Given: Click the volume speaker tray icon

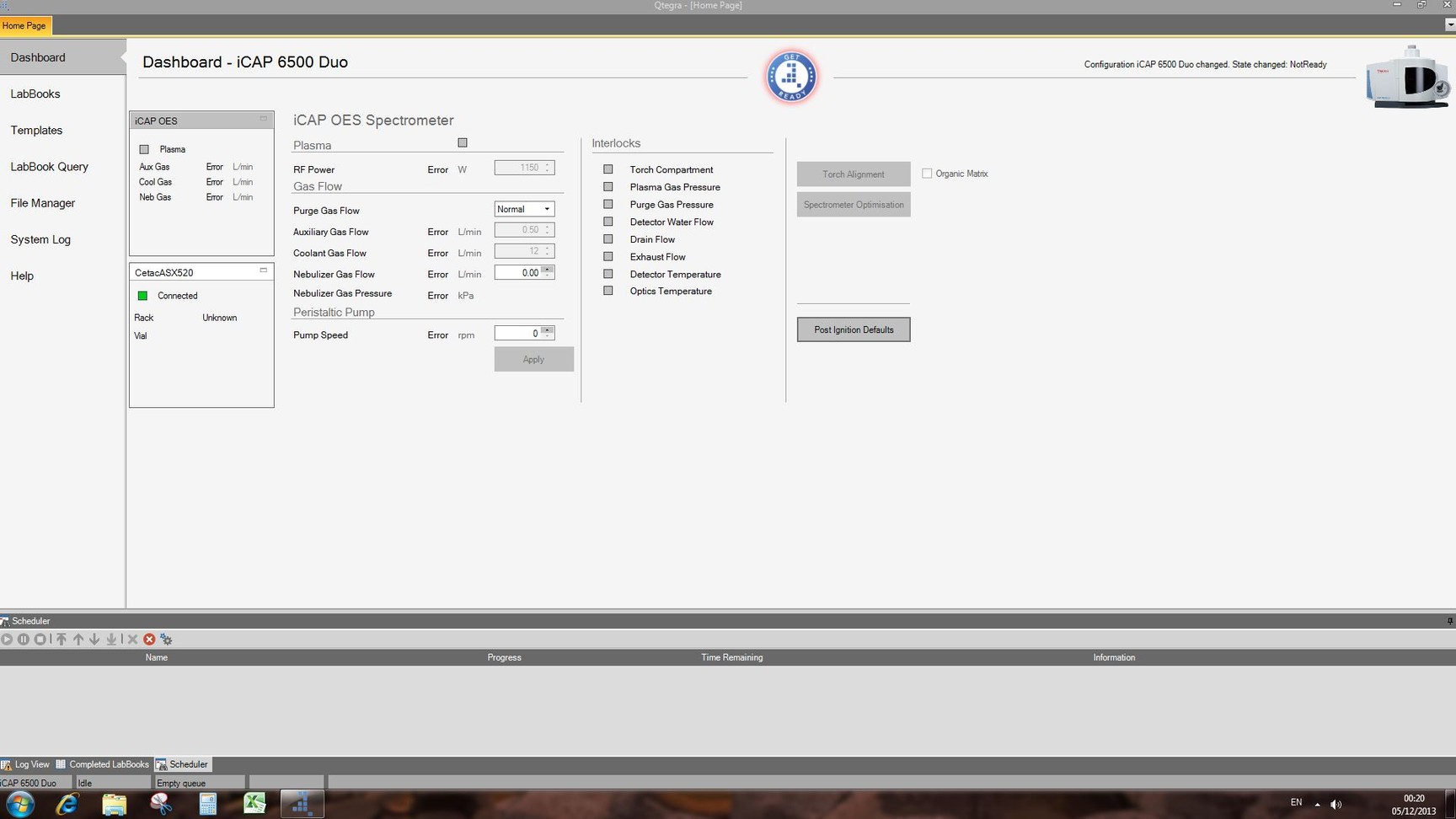Looking at the screenshot, I should pyautogui.click(x=1336, y=804).
